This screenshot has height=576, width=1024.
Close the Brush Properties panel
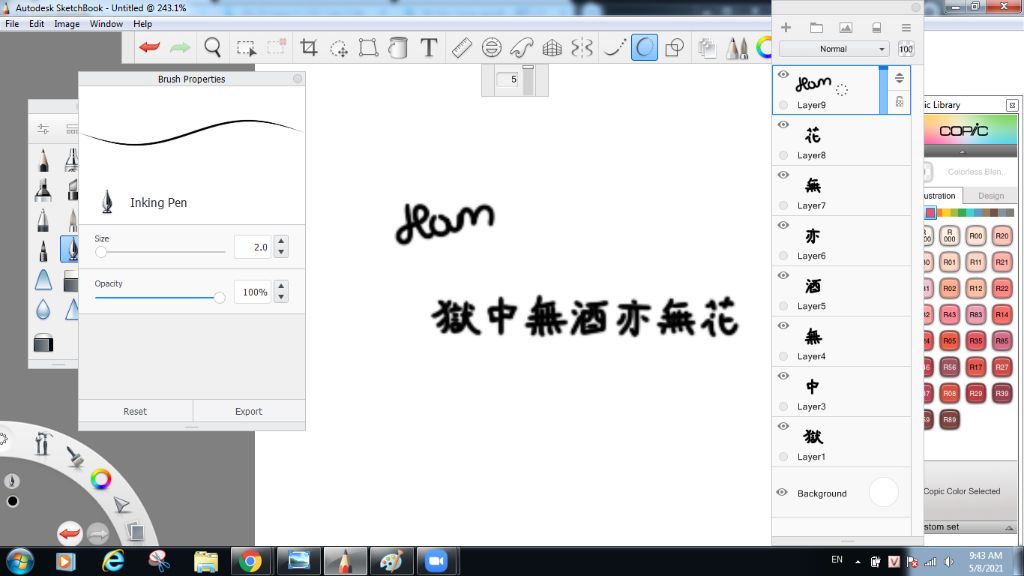[297, 78]
